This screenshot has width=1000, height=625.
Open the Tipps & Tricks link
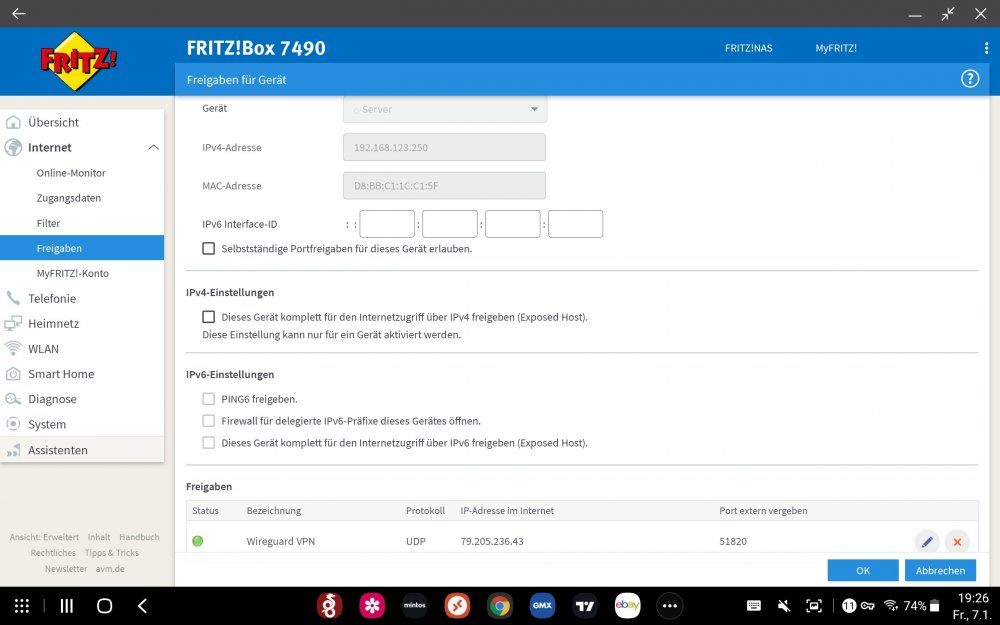[x=112, y=553]
